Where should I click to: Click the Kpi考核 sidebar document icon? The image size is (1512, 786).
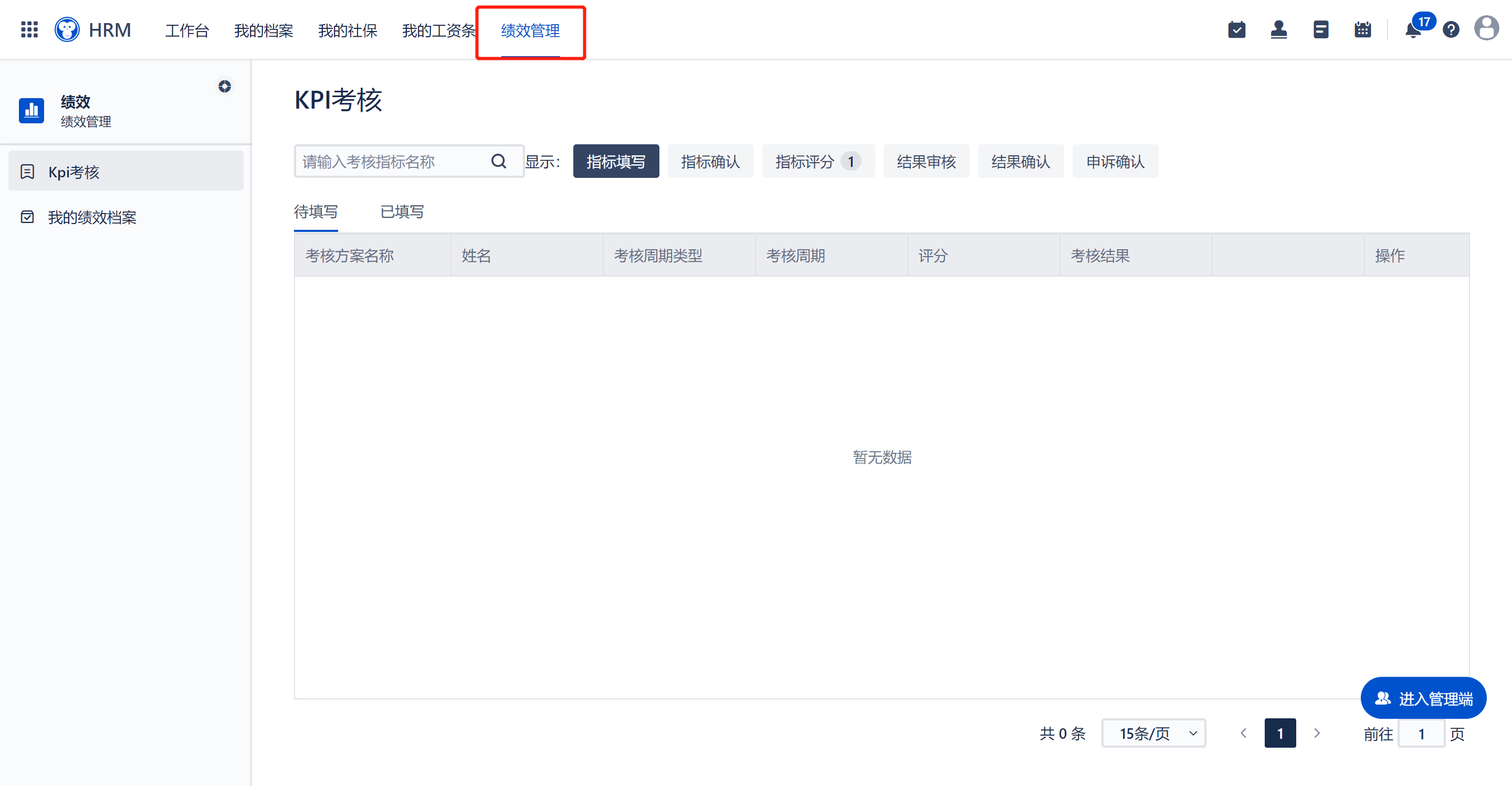[x=27, y=172]
